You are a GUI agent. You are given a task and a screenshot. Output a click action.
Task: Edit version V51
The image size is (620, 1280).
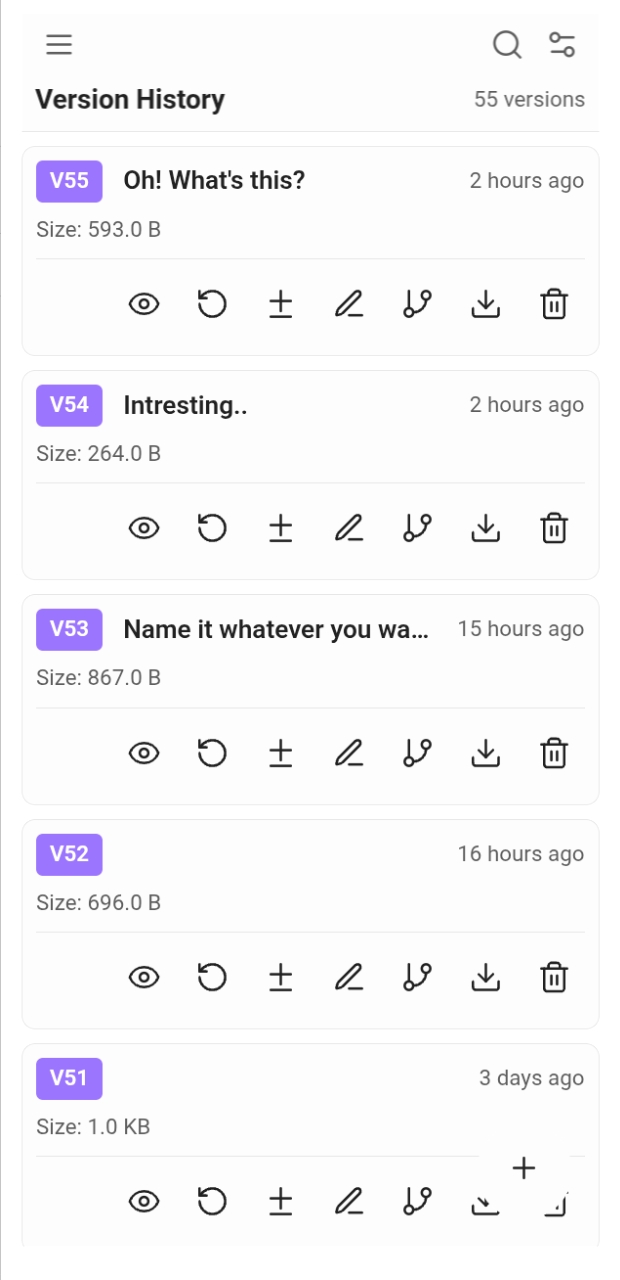coord(349,1201)
